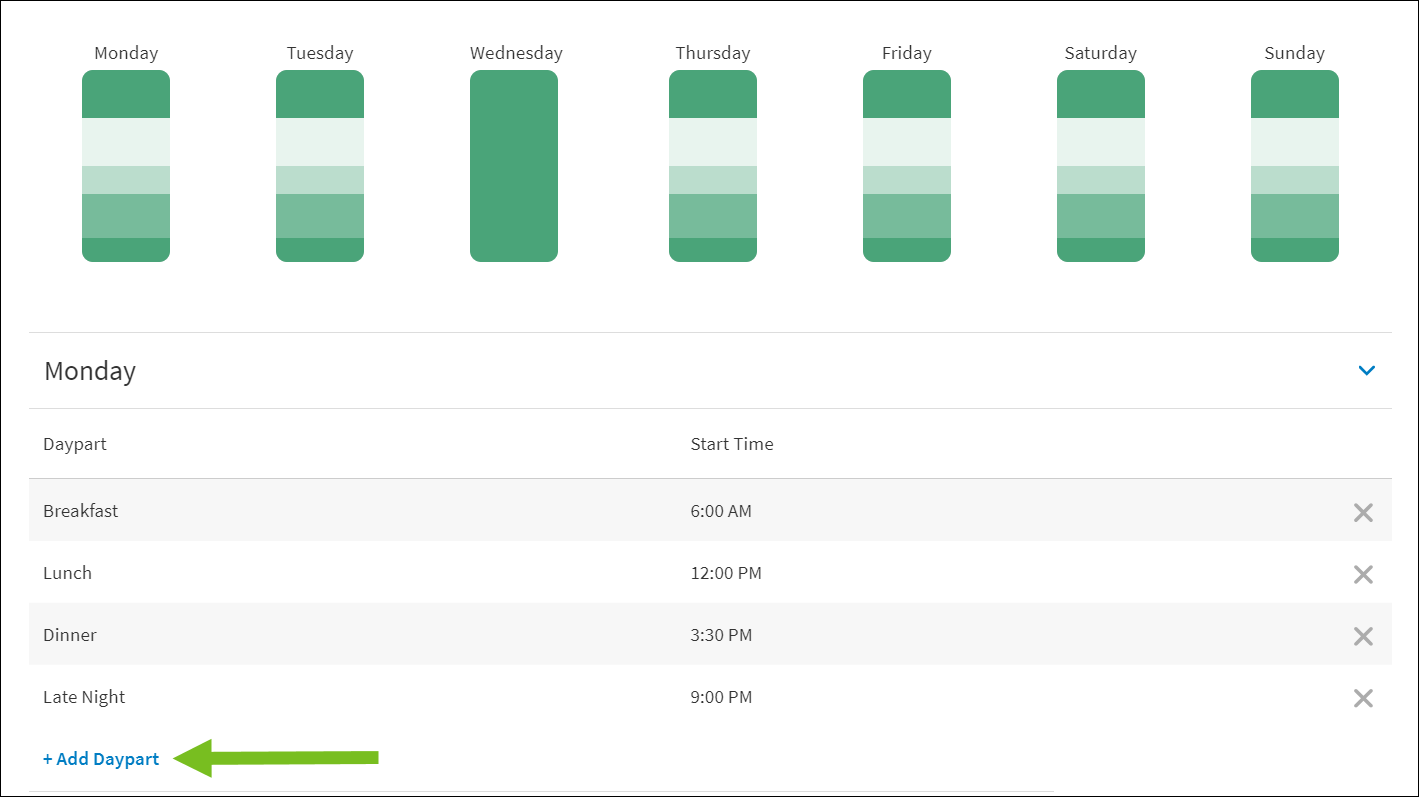Open the Friday schedule bar
Image resolution: width=1419 pixels, height=797 pixels.
point(907,166)
